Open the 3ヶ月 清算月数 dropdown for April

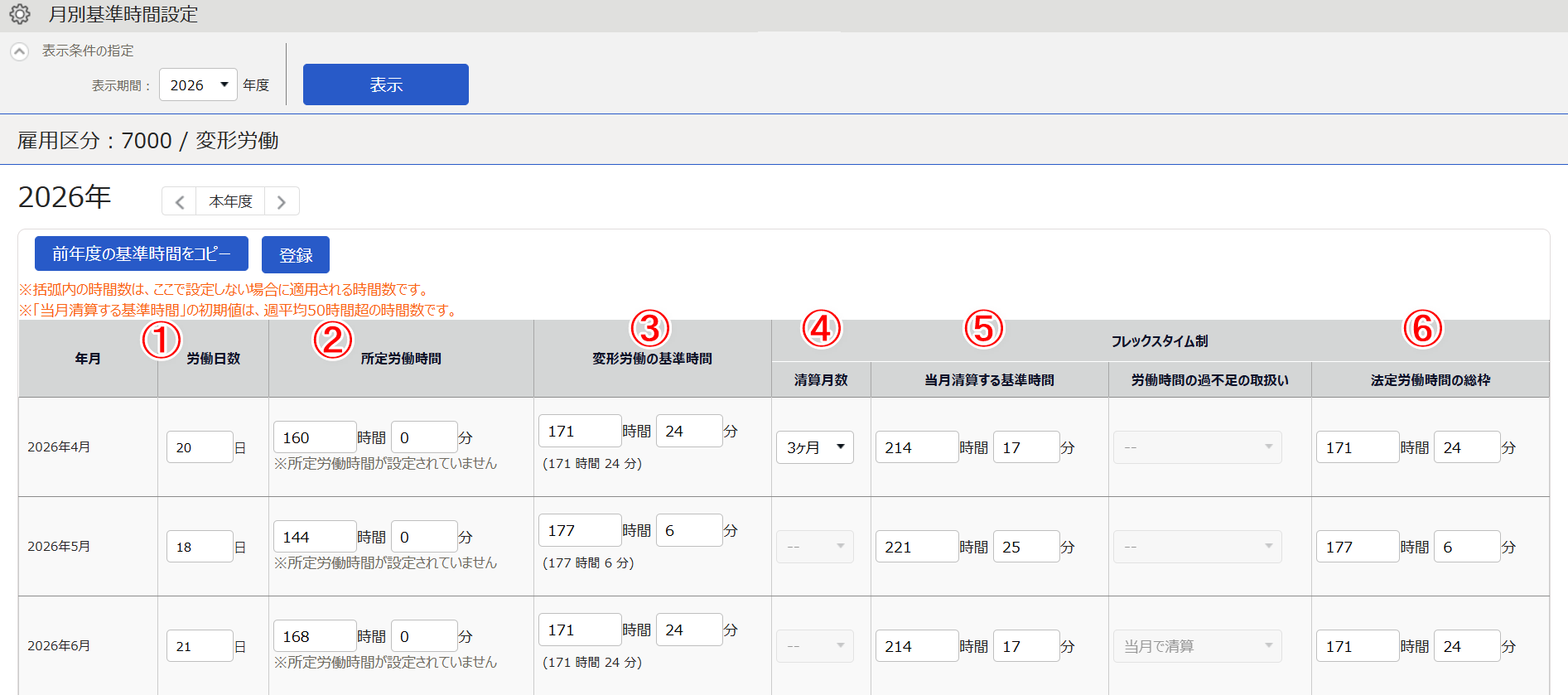815,447
